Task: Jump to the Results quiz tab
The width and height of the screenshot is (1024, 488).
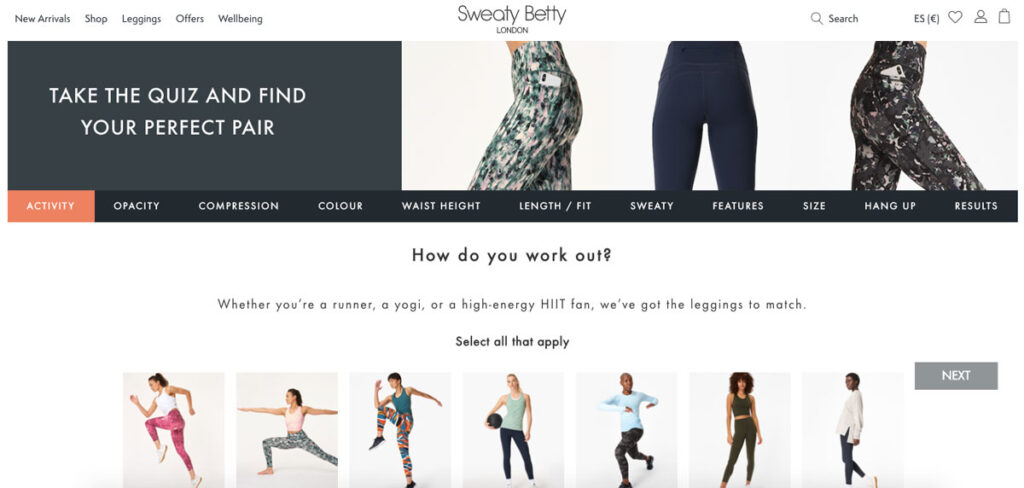Action: tap(976, 206)
